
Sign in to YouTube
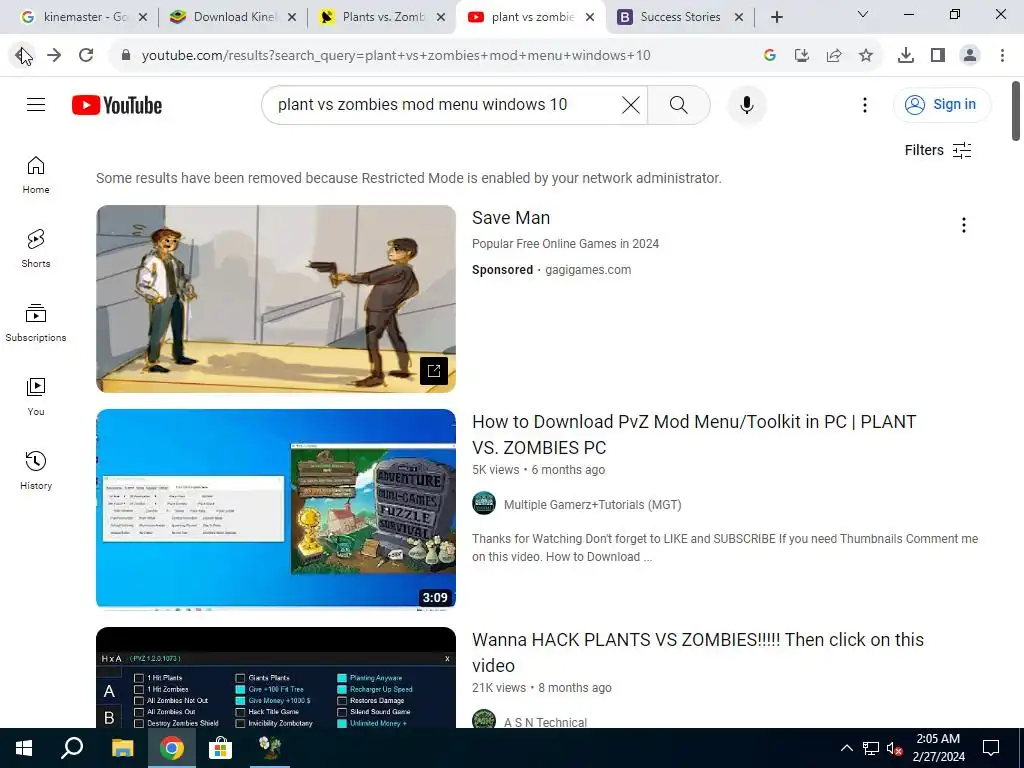pyautogui.click(x=942, y=104)
